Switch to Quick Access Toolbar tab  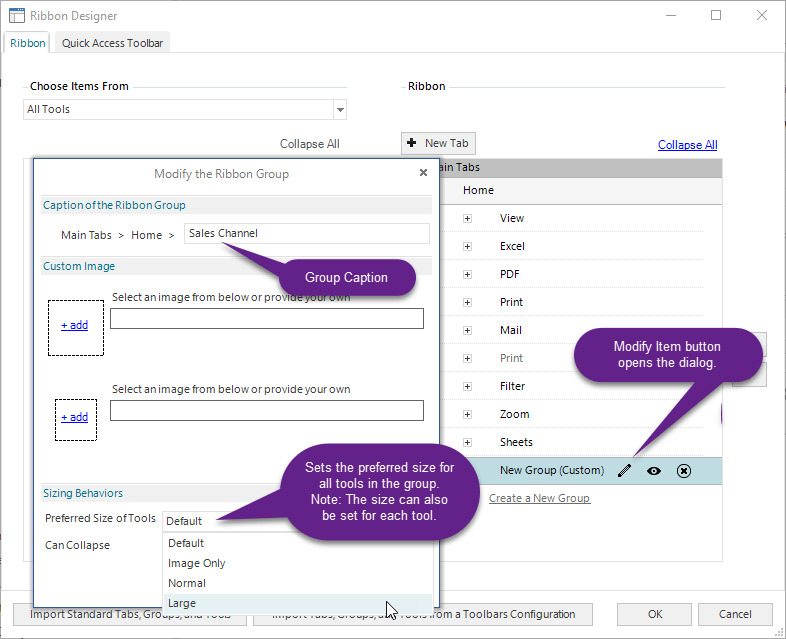[x=112, y=43]
